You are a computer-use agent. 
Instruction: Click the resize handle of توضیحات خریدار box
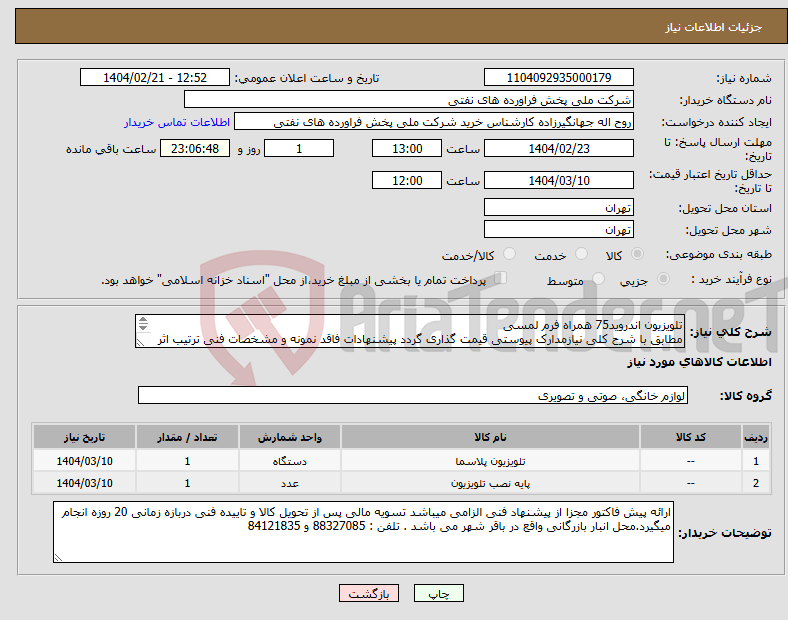tap(58, 557)
